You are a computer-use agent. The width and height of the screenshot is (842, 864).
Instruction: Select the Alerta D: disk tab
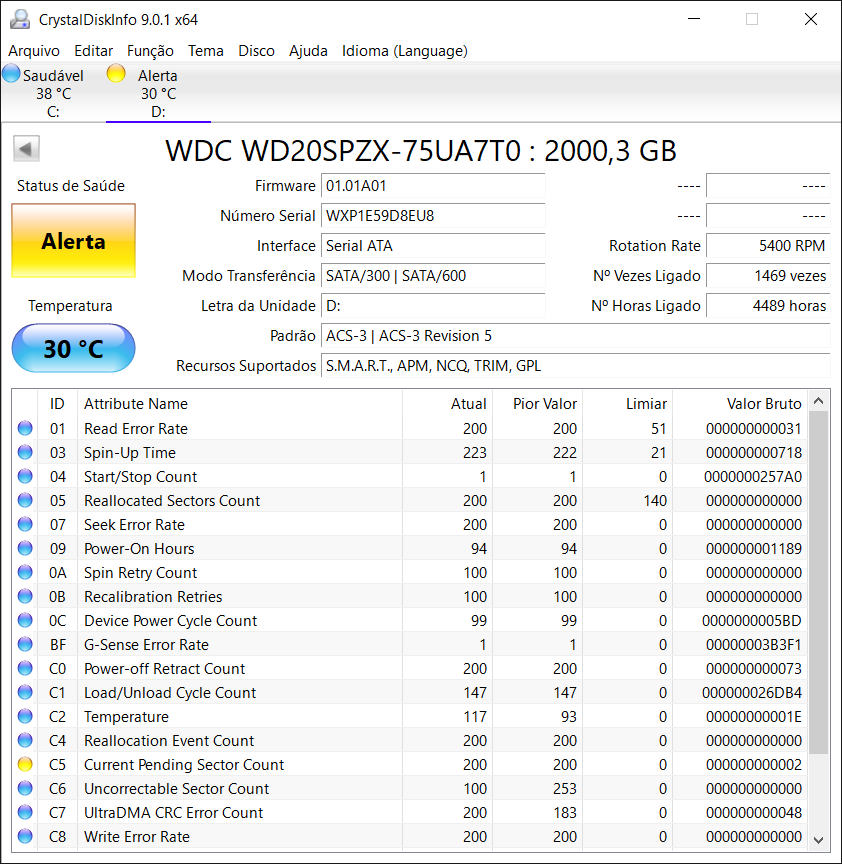(158, 93)
